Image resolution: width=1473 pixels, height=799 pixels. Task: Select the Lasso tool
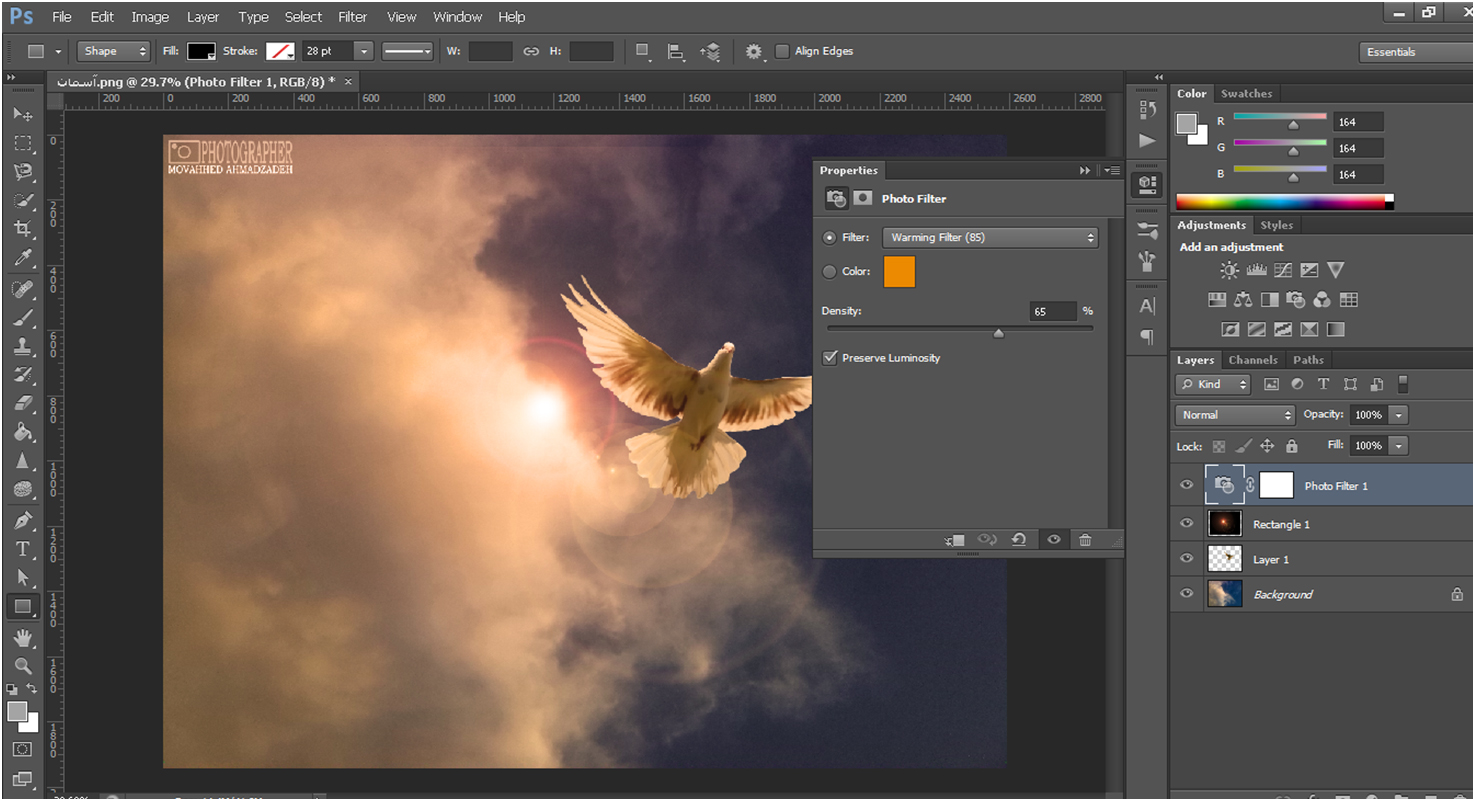point(22,172)
